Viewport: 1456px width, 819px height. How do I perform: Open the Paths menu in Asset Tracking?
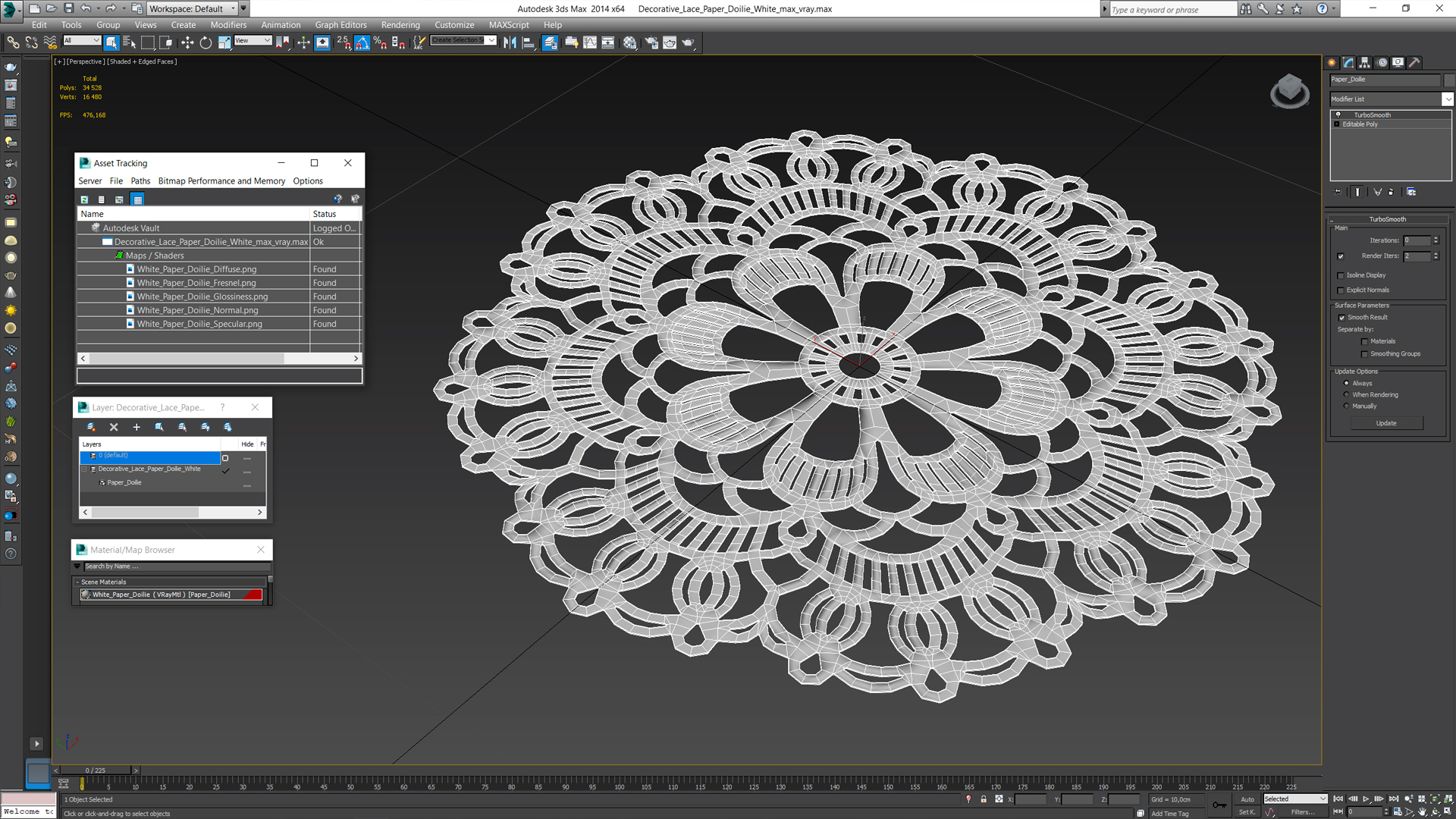tap(140, 181)
